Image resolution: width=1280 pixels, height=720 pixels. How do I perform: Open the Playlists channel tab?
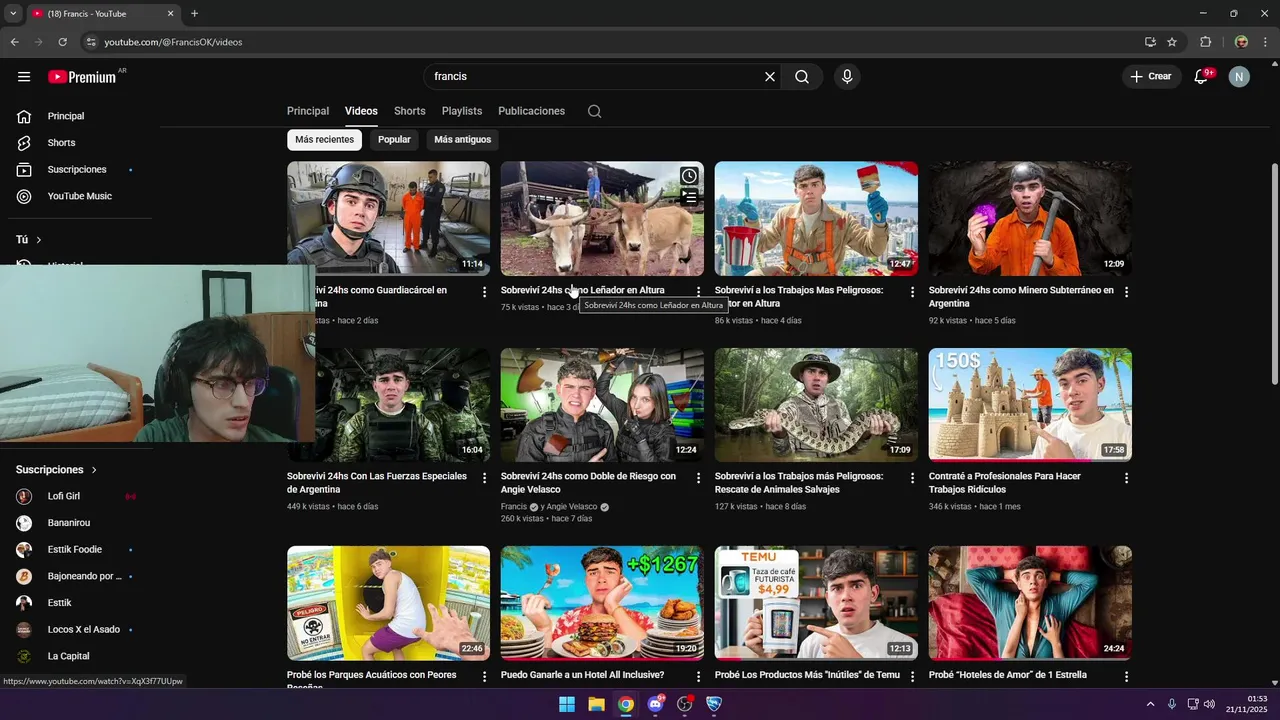[x=462, y=111]
